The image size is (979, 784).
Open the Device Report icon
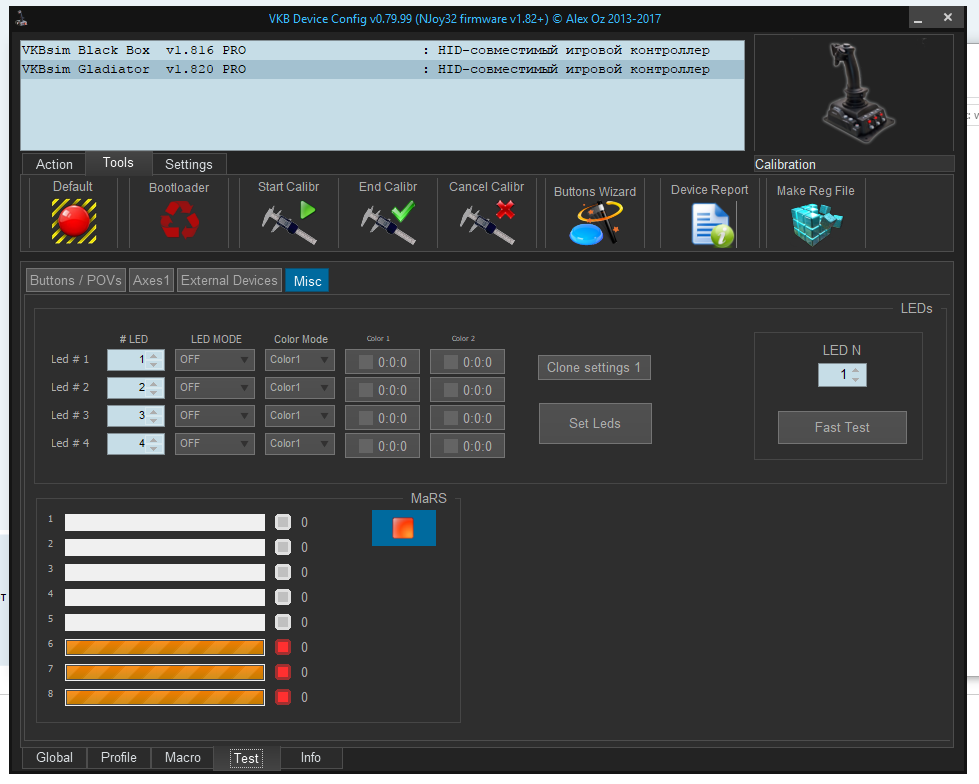(x=712, y=225)
